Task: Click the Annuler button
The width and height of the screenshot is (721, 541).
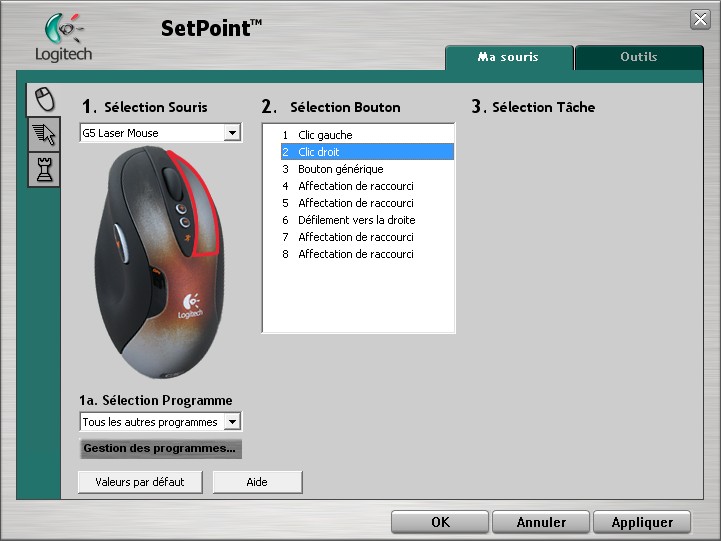Action: 541,522
